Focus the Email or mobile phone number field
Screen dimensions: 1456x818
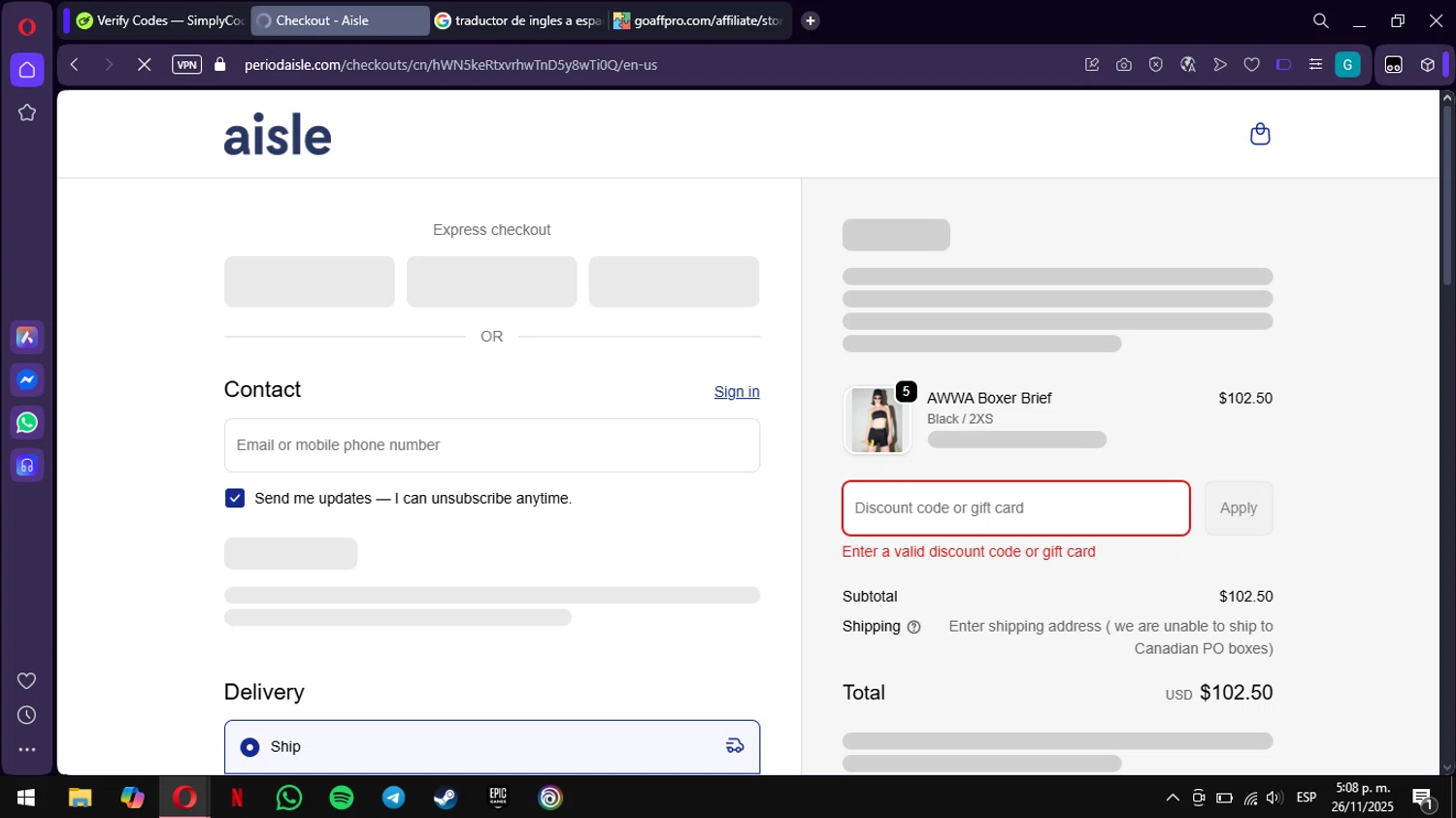[x=492, y=445]
